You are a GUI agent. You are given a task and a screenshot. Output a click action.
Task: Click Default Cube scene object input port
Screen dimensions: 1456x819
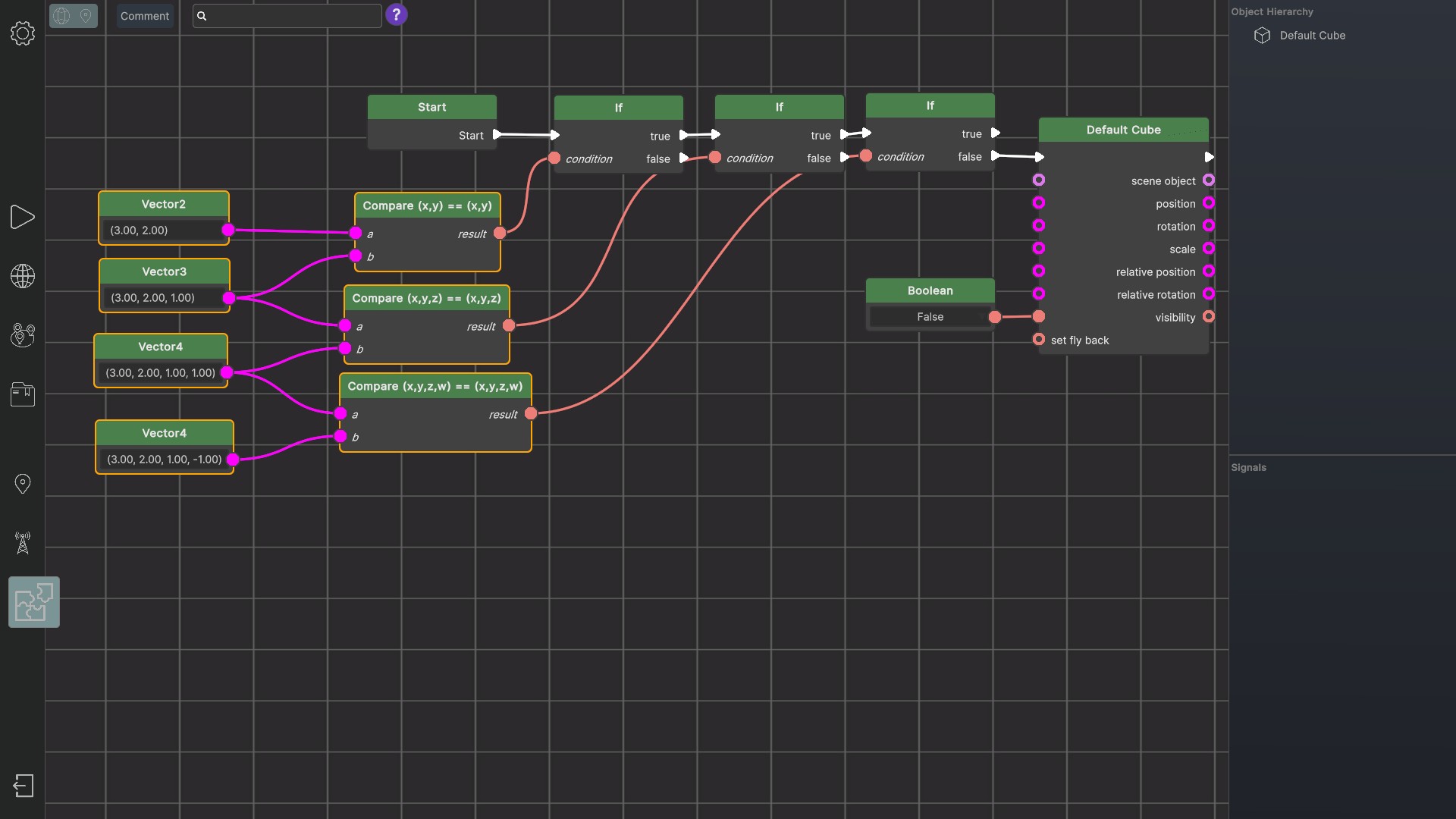[x=1039, y=180]
